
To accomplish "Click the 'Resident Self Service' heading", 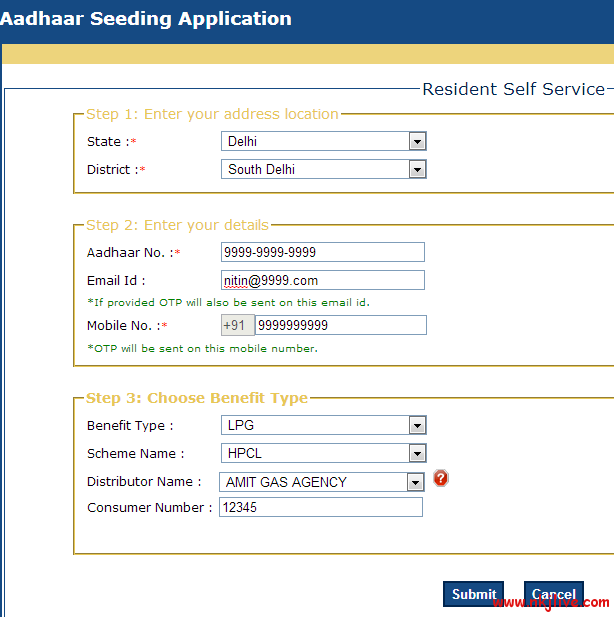I will point(514,89).
